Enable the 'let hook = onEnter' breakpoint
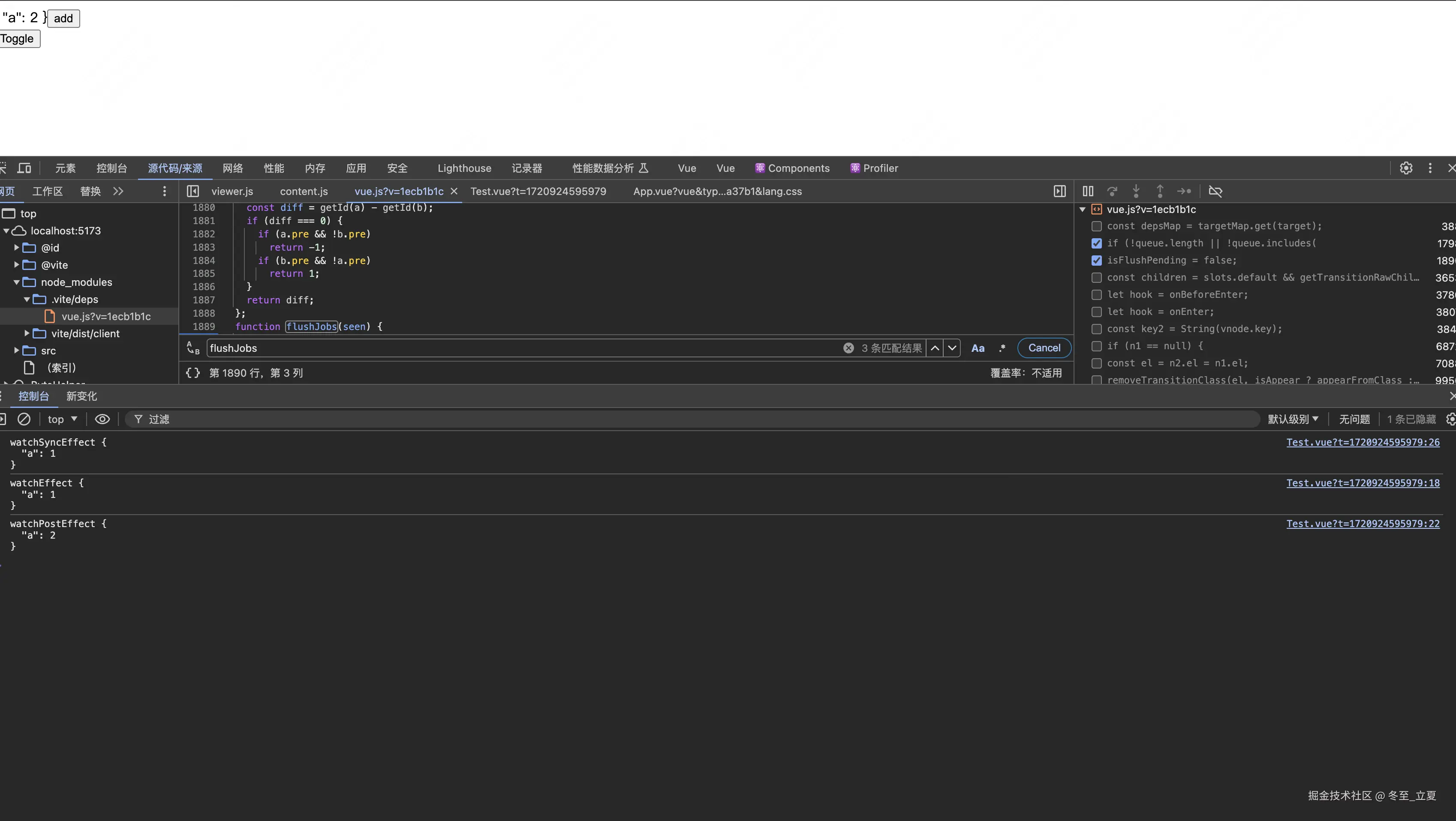The image size is (1456, 821). pos(1097,312)
